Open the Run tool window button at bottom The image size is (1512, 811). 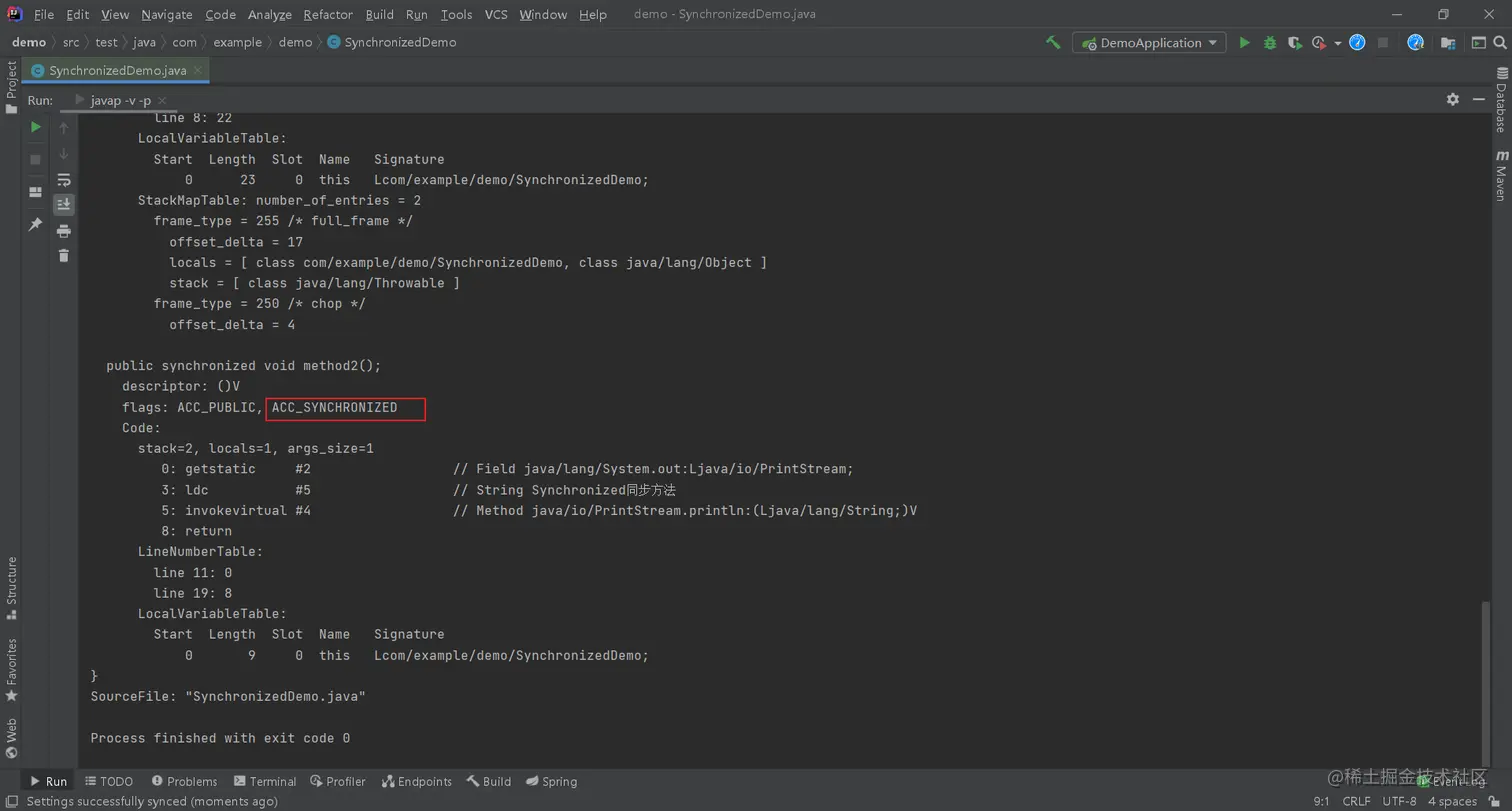[x=47, y=781]
